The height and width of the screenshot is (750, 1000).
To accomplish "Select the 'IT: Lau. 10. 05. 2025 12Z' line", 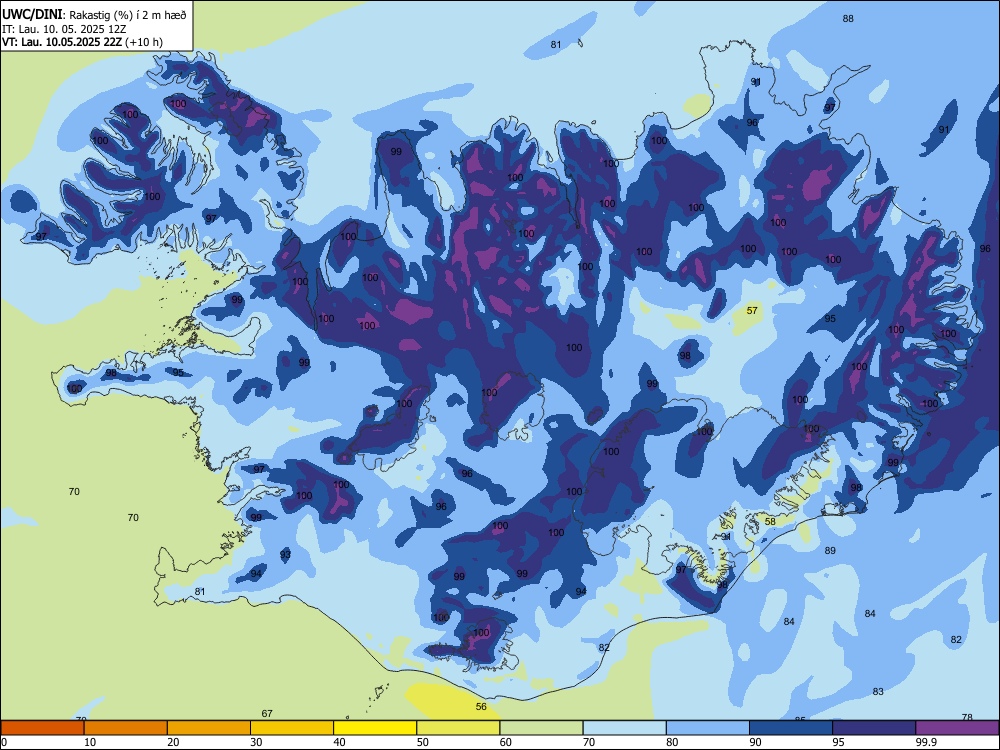I will click(64, 29).
